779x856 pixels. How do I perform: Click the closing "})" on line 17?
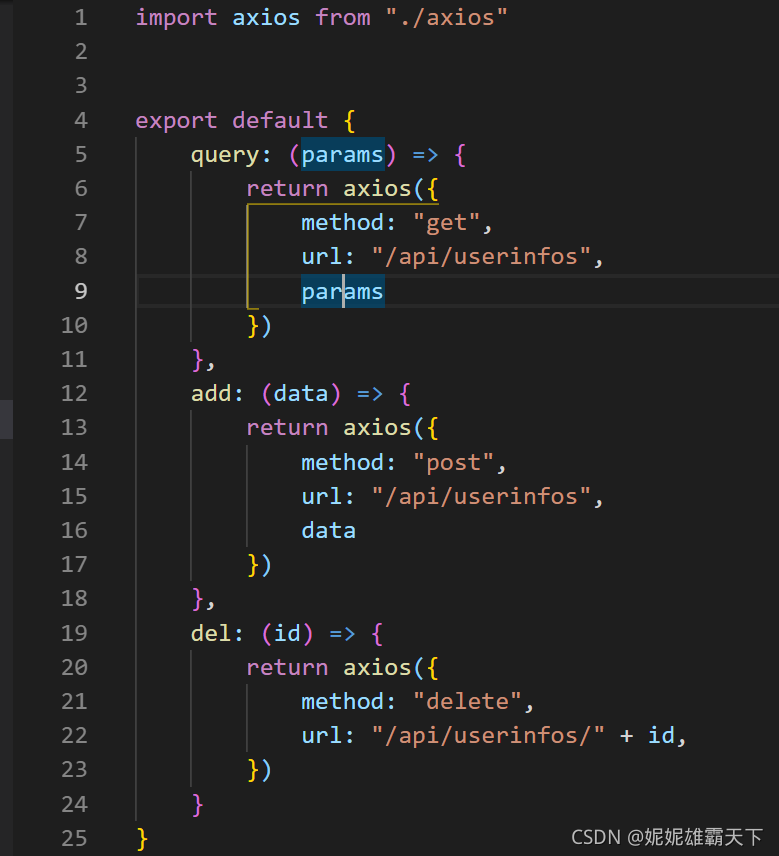click(x=260, y=565)
